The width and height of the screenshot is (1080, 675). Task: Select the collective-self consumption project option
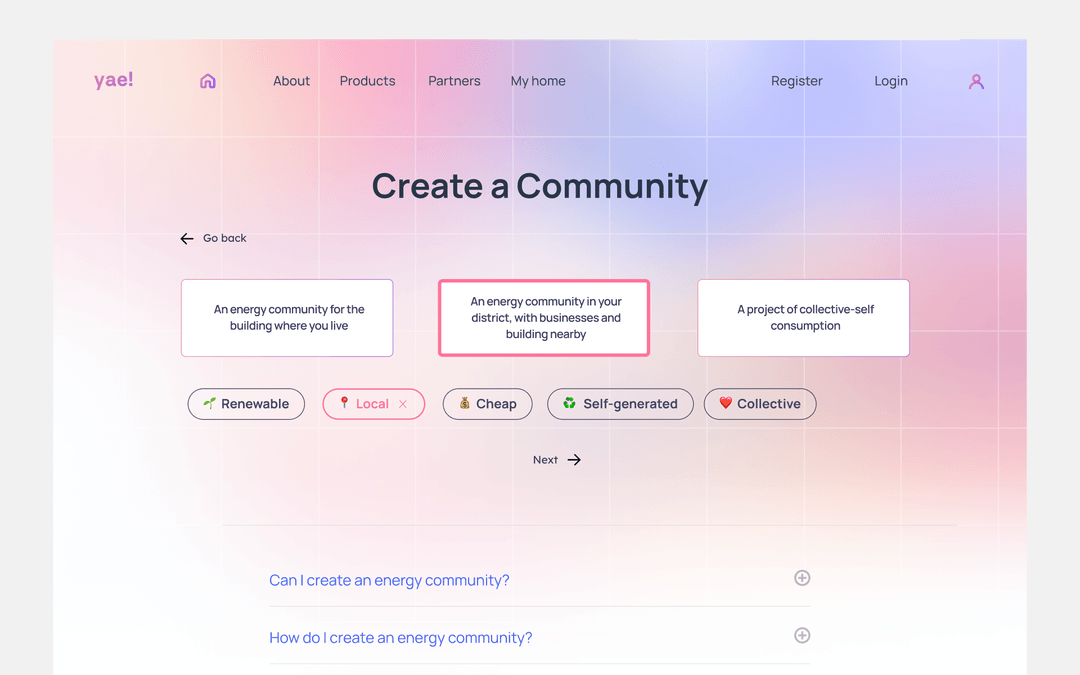803,317
